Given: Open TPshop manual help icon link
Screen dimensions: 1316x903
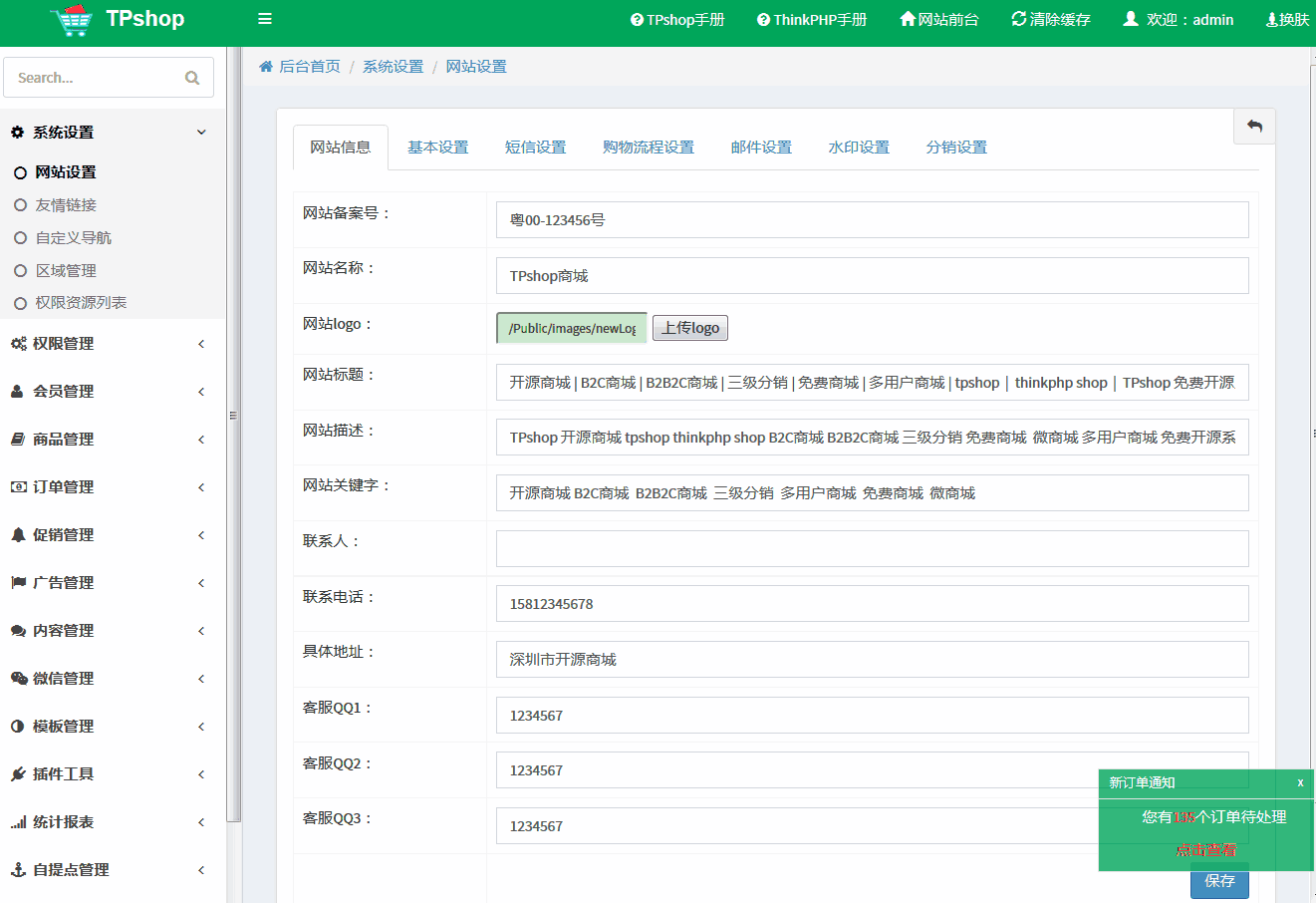Looking at the screenshot, I should (x=637, y=20).
